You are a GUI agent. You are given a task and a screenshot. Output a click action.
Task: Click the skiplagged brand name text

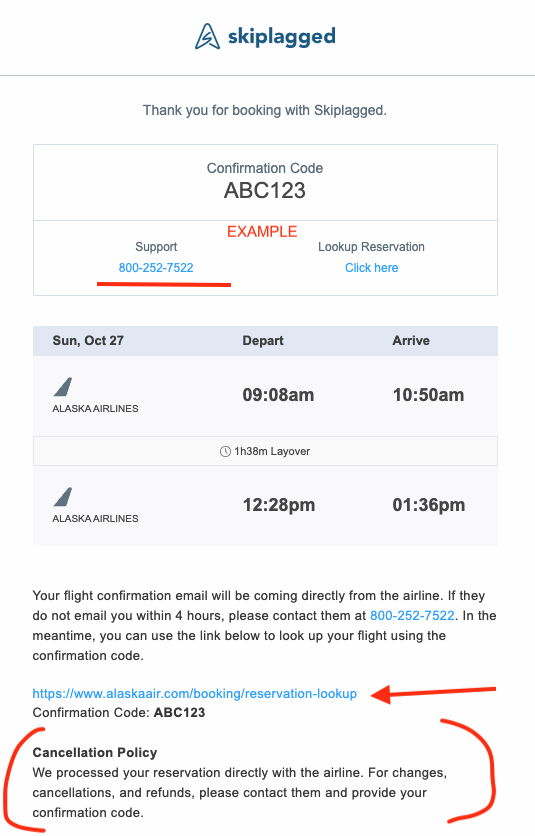(282, 37)
